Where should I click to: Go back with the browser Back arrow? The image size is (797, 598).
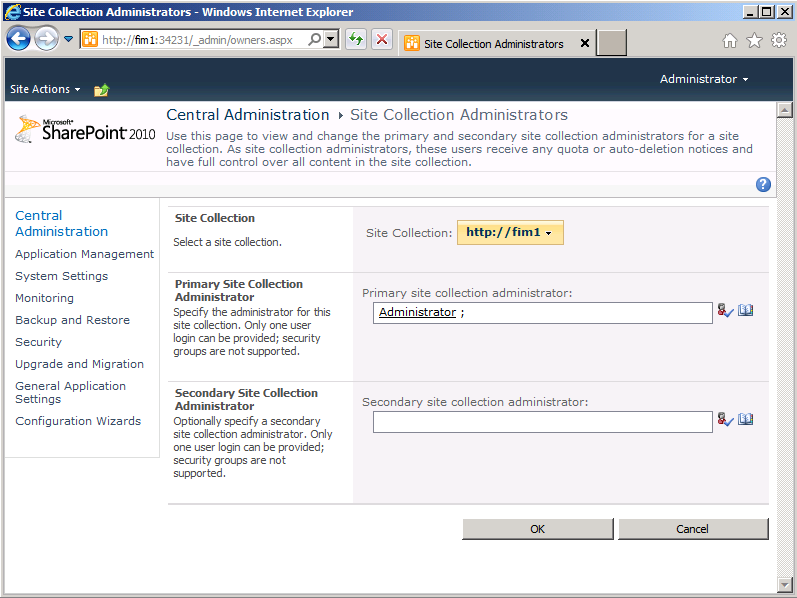coord(18,39)
